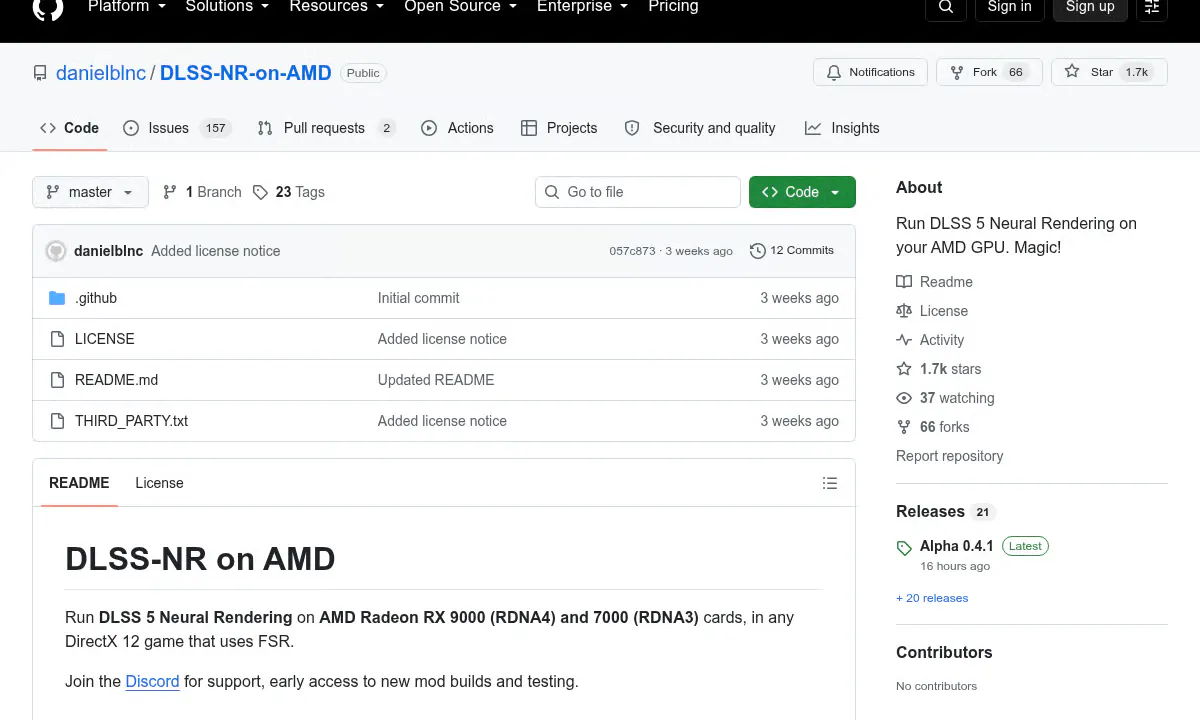The image size is (1200, 720).
Task: Expand the Enterprise menu
Action: (x=582, y=6)
